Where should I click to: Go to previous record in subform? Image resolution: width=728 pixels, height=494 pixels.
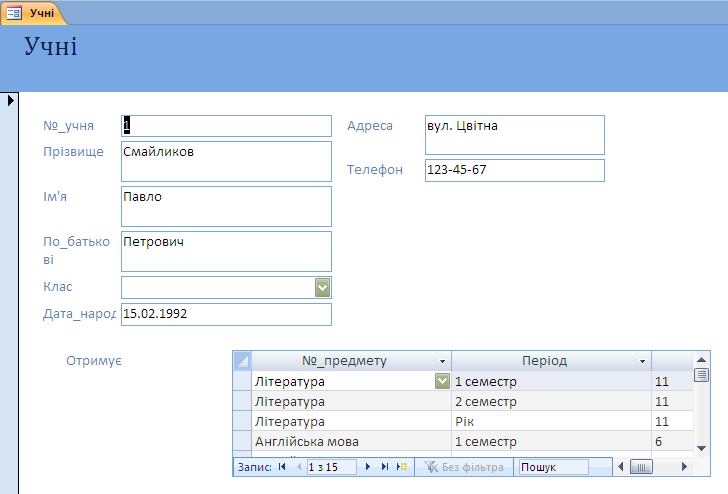pos(299,467)
